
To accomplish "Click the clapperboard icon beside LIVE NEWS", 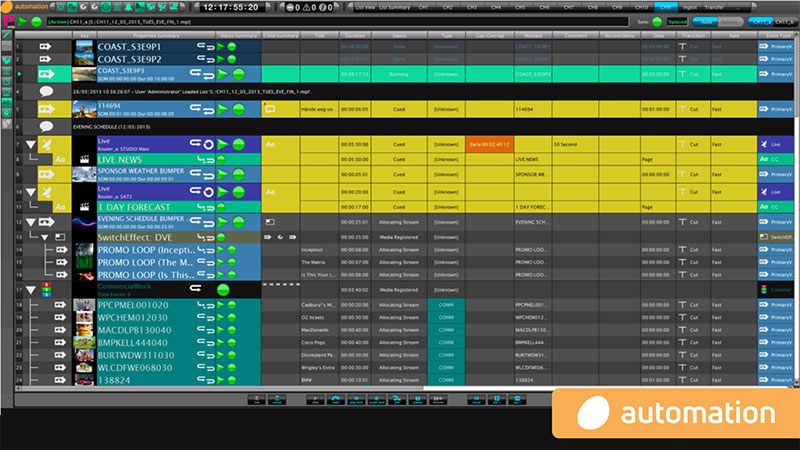I will (x=85, y=159).
